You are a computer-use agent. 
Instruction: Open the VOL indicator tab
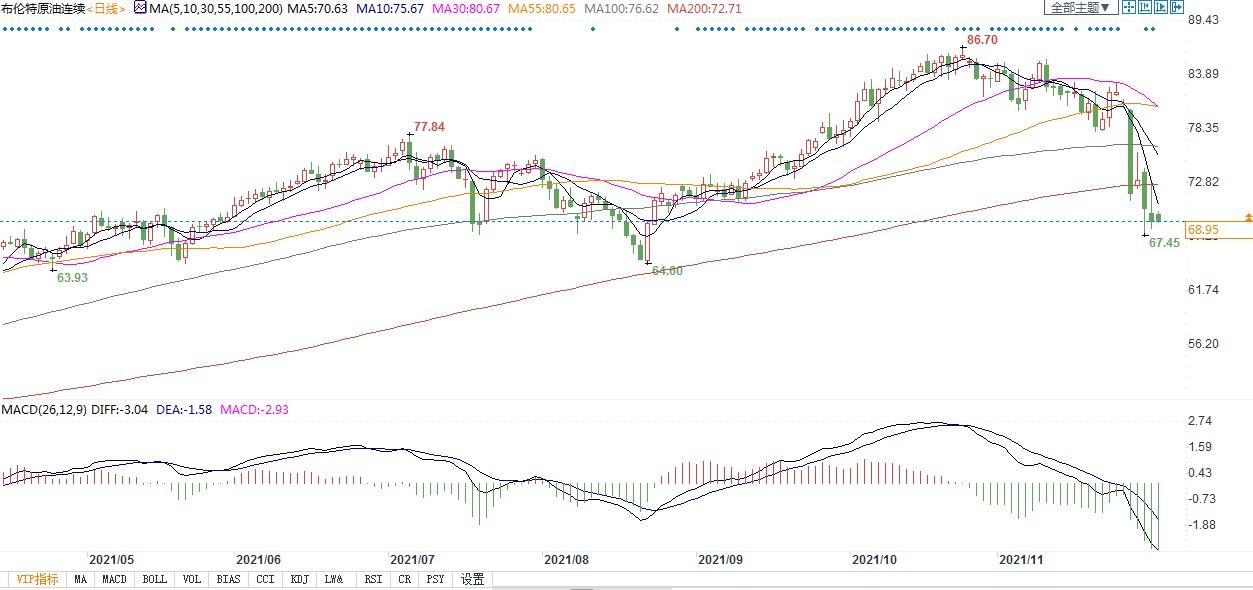(x=192, y=579)
